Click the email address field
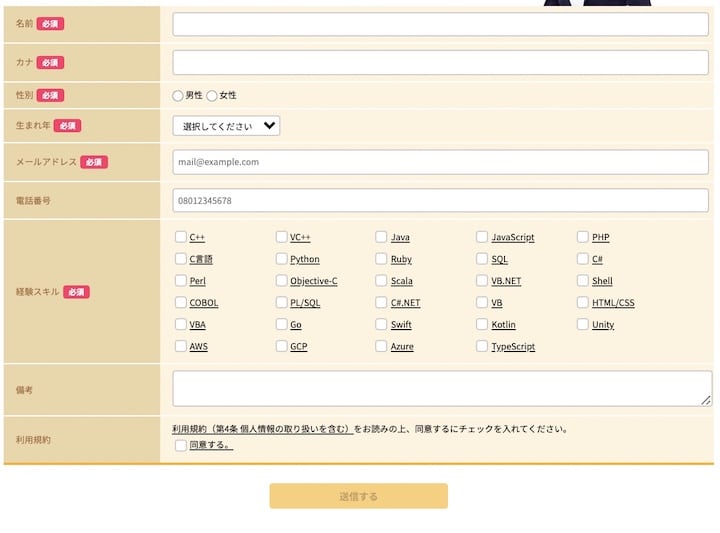 coord(440,162)
